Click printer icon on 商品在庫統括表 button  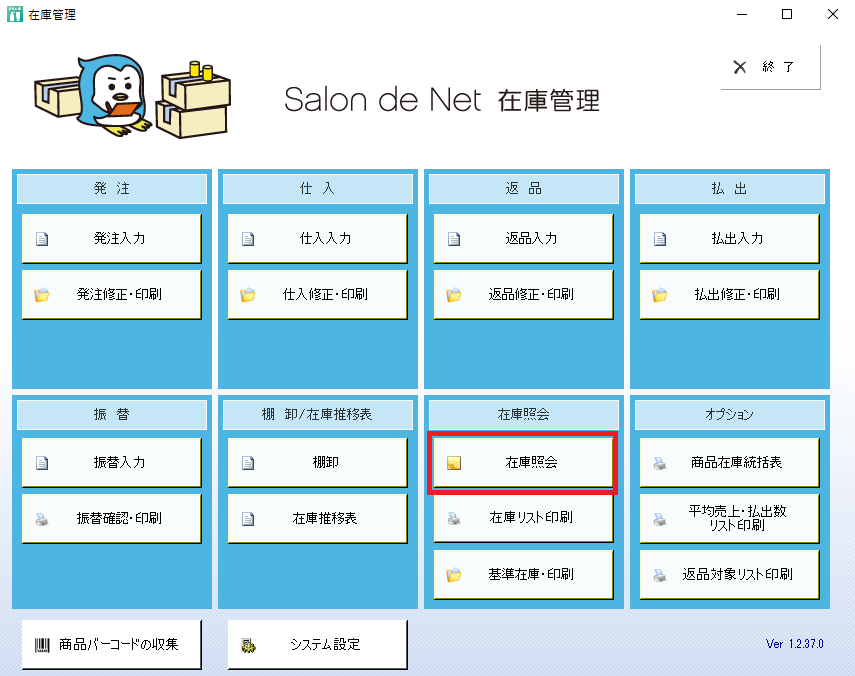[660, 463]
